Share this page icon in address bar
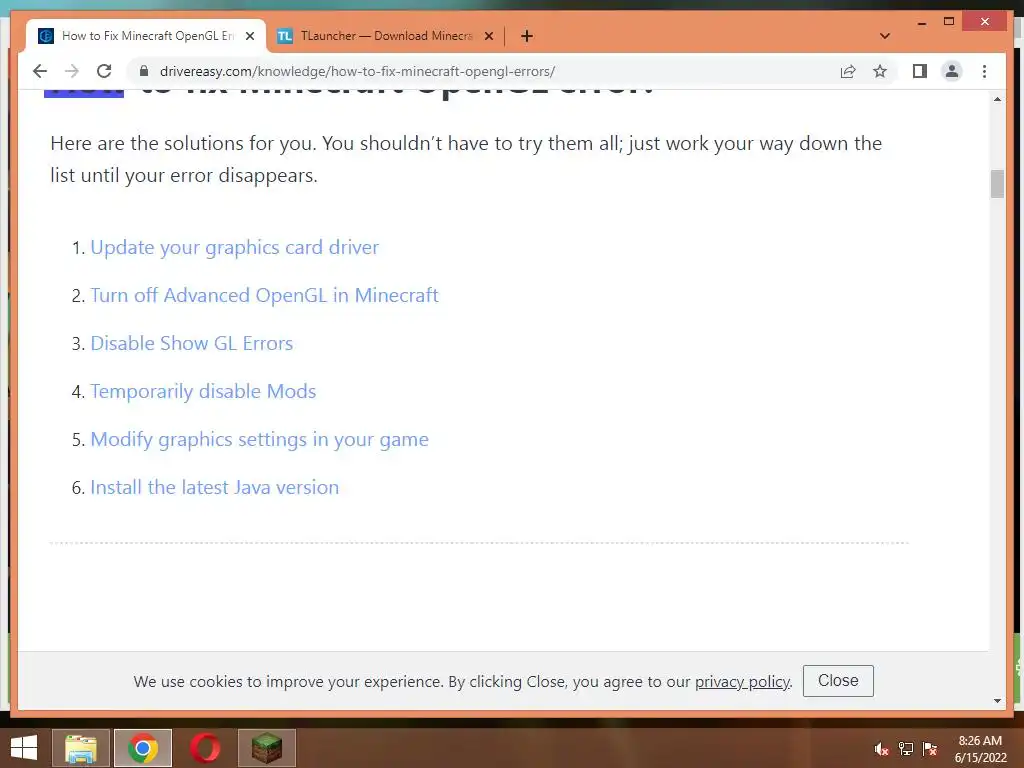Viewport: 1024px width, 768px height. 848,71
